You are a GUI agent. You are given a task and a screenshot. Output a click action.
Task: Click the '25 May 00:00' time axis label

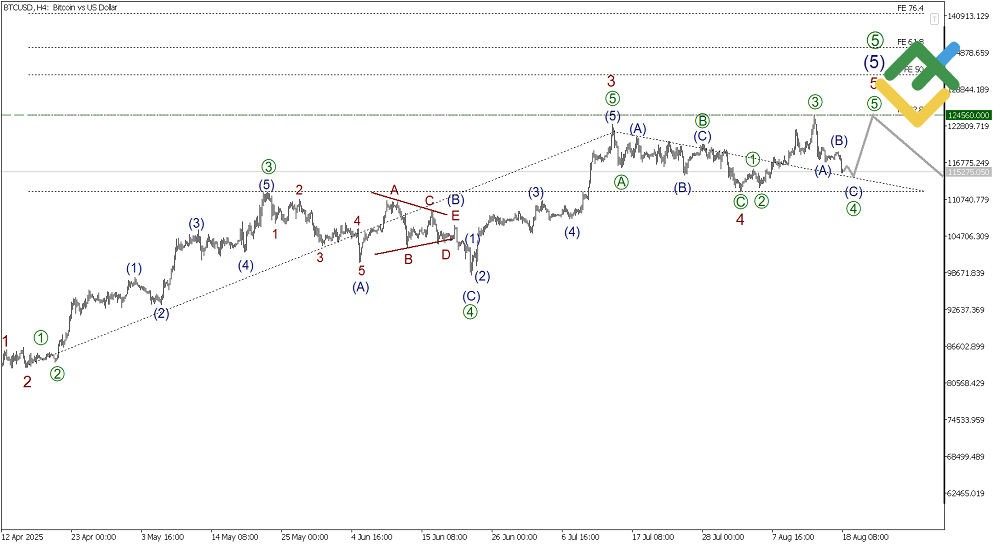[305, 537]
